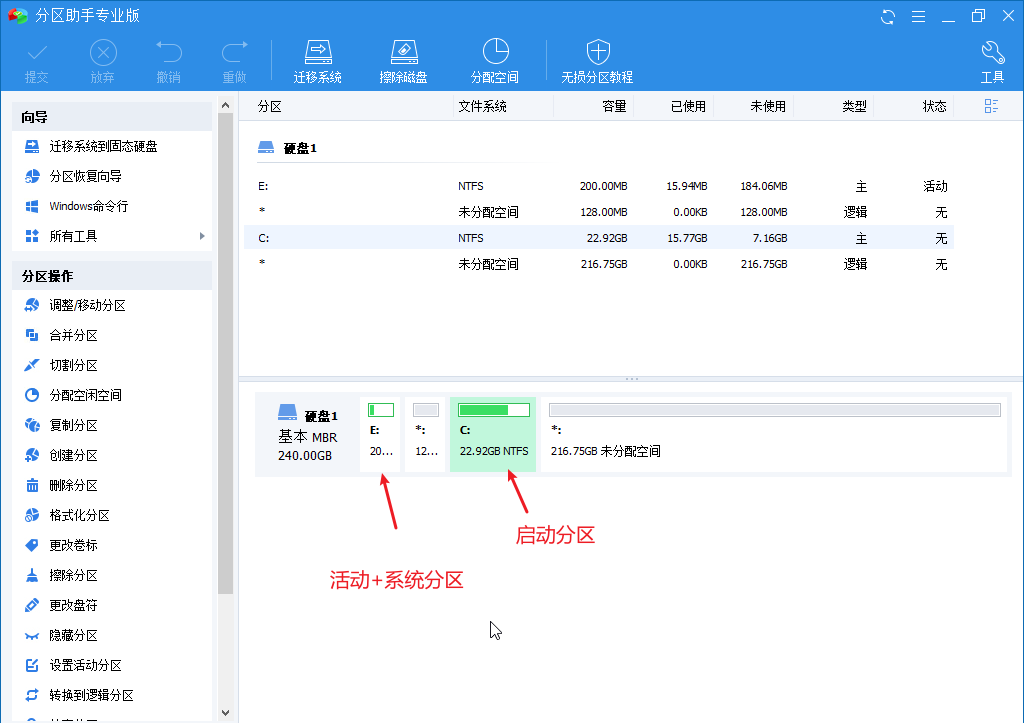Image resolution: width=1024 pixels, height=723 pixels.
Task: Open 迁移系统 migrate system tool
Action: point(317,63)
